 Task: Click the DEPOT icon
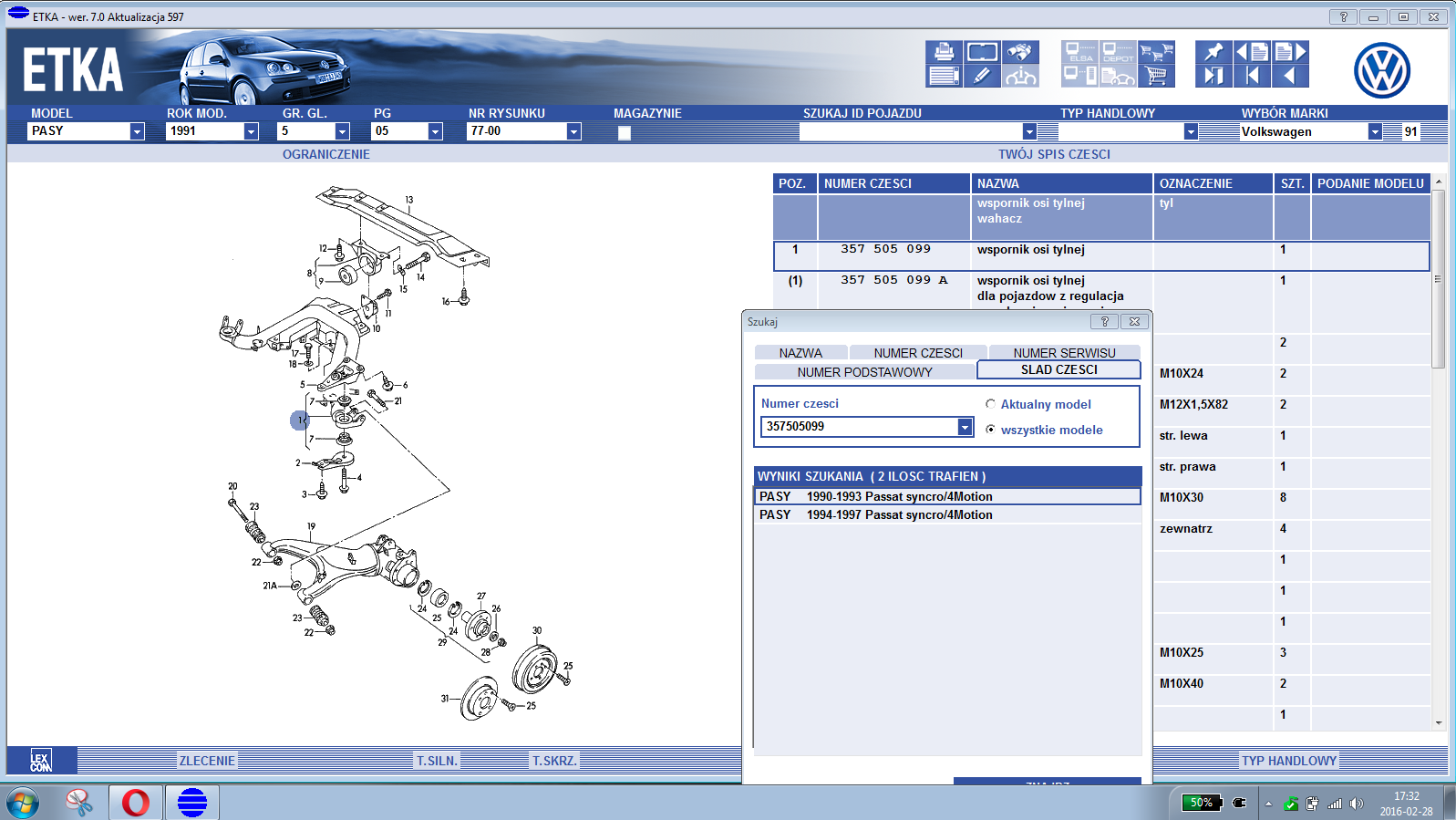(x=1118, y=52)
